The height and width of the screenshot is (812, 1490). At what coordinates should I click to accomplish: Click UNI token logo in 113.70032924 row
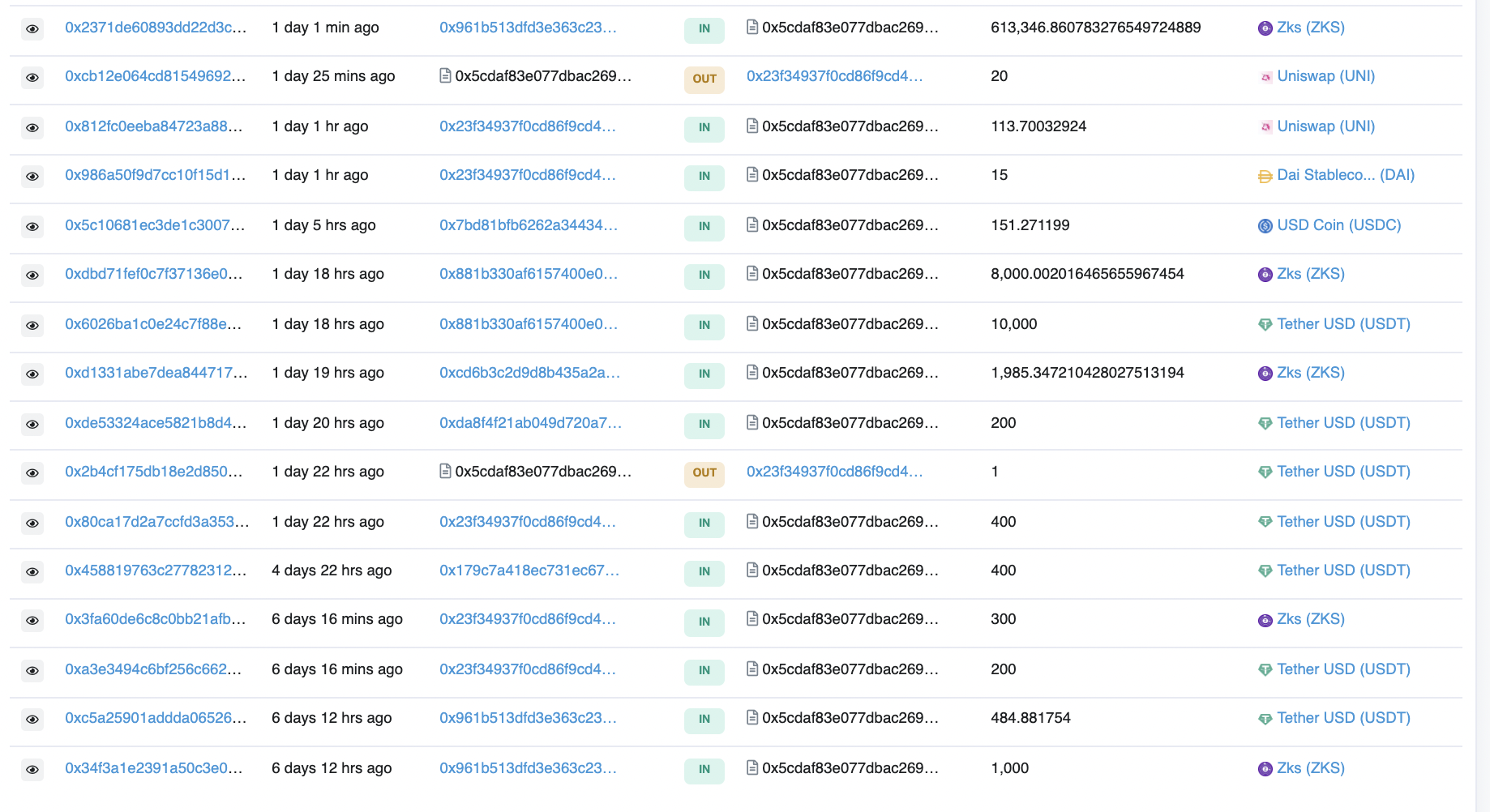click(1265, 127)
